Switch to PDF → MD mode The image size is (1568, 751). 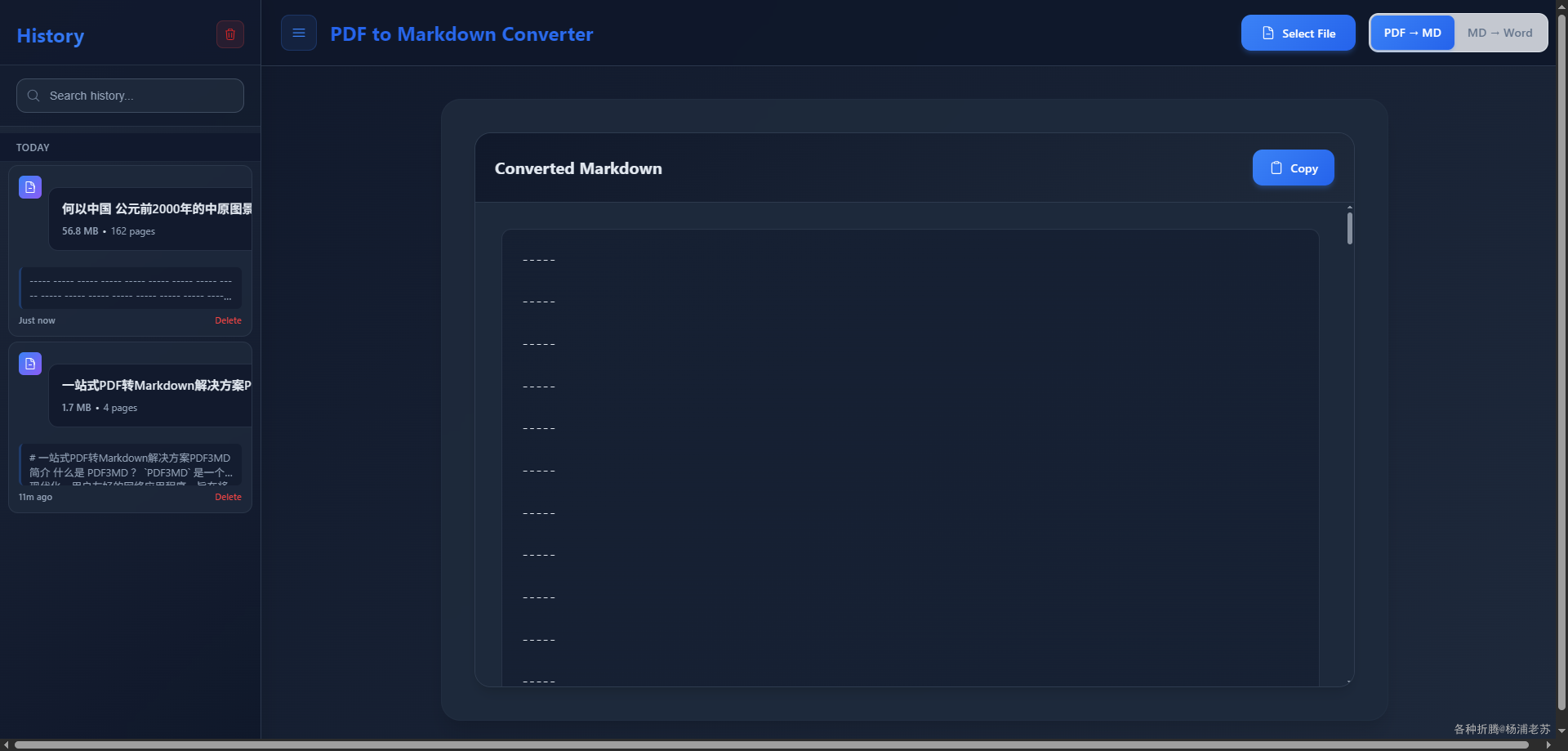1413,33
